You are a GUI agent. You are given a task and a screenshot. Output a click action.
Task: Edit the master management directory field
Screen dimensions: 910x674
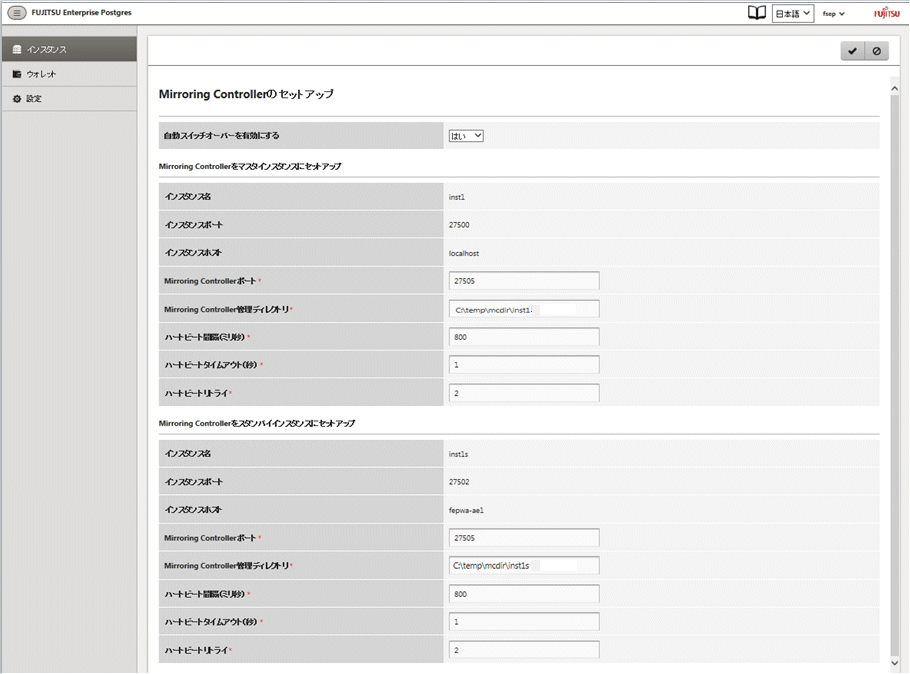point(524,309)
